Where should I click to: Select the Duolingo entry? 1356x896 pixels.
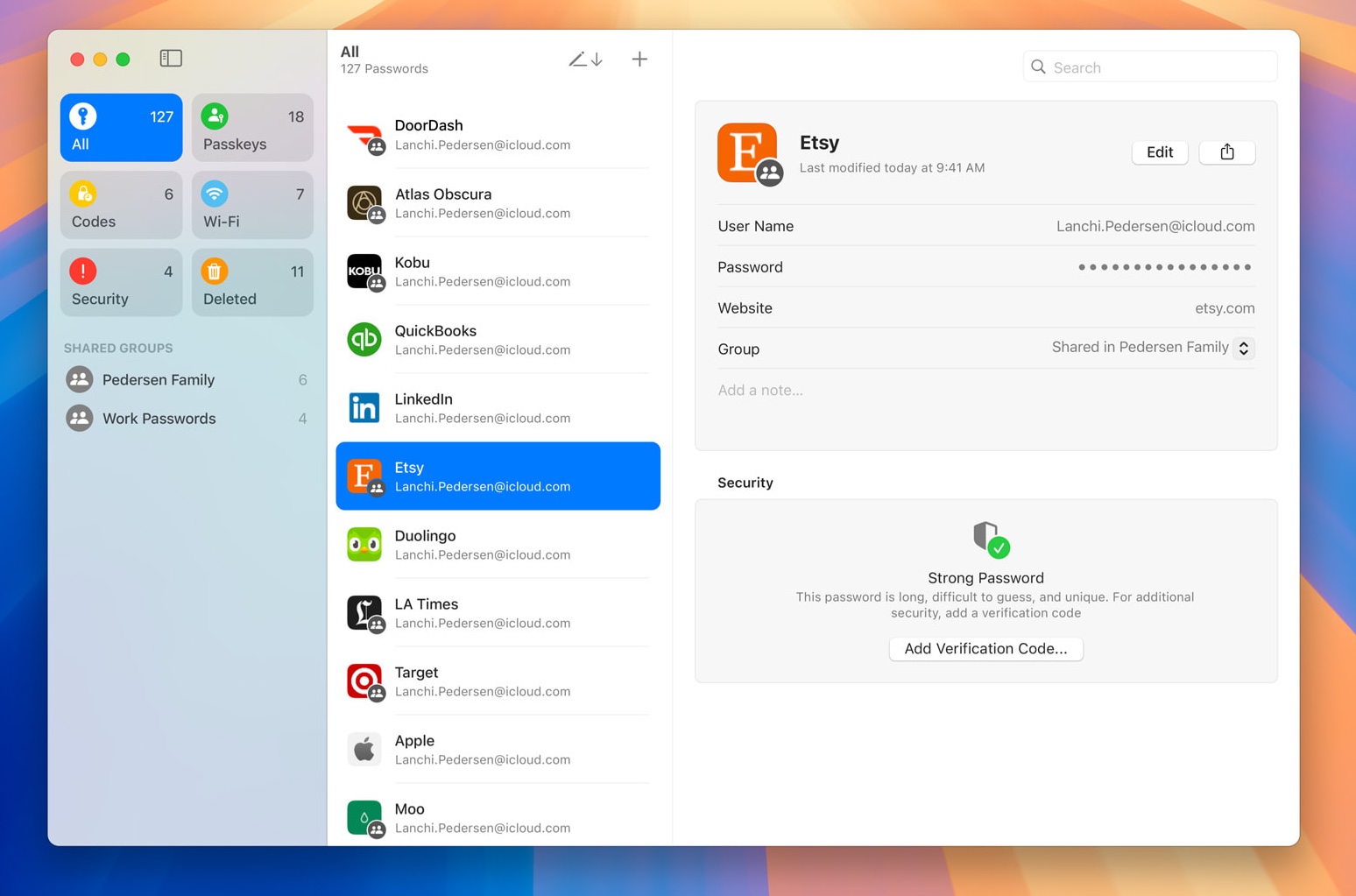[498, 545]
